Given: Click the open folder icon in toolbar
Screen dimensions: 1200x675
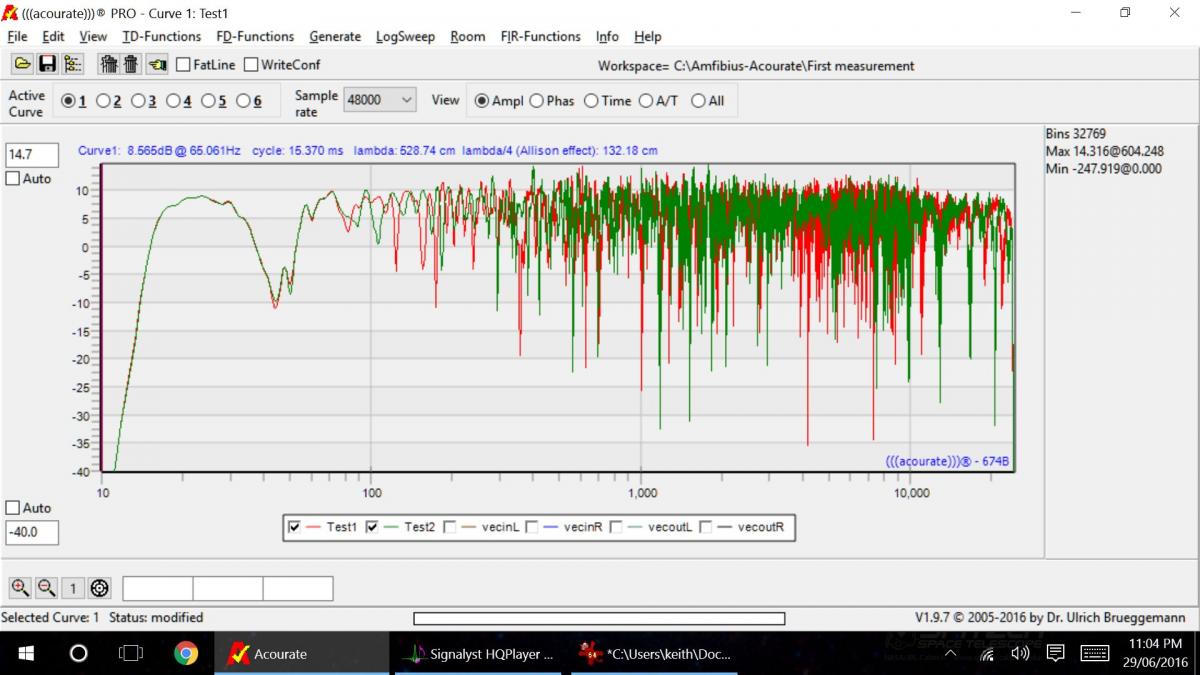Looking at the screenshot, I should [22, 64].
